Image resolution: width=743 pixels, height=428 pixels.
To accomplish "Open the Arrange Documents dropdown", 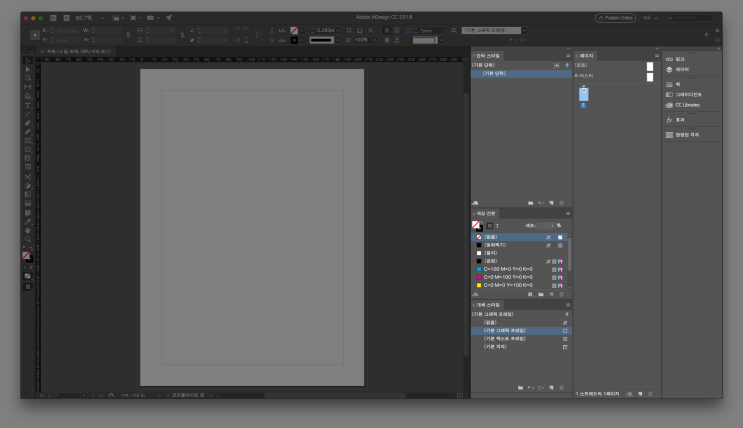I will pos(153,18).
